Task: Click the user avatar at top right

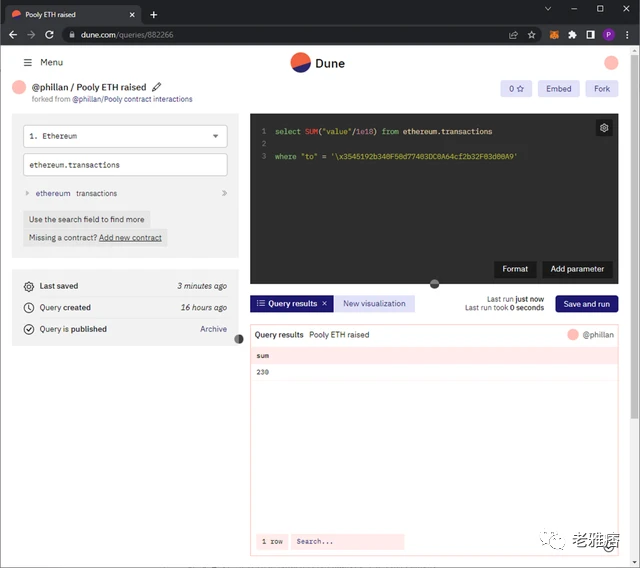Action: point(611,63)
